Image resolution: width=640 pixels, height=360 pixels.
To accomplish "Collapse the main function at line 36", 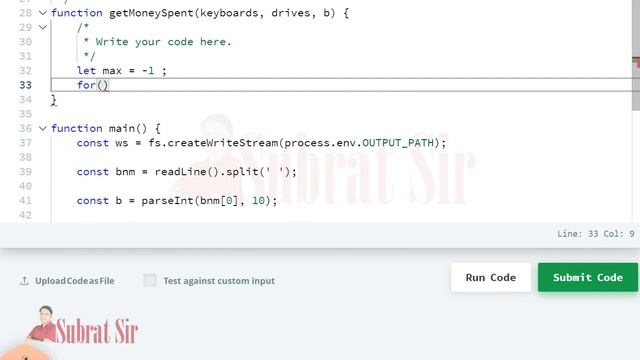I will pos(43,129).
